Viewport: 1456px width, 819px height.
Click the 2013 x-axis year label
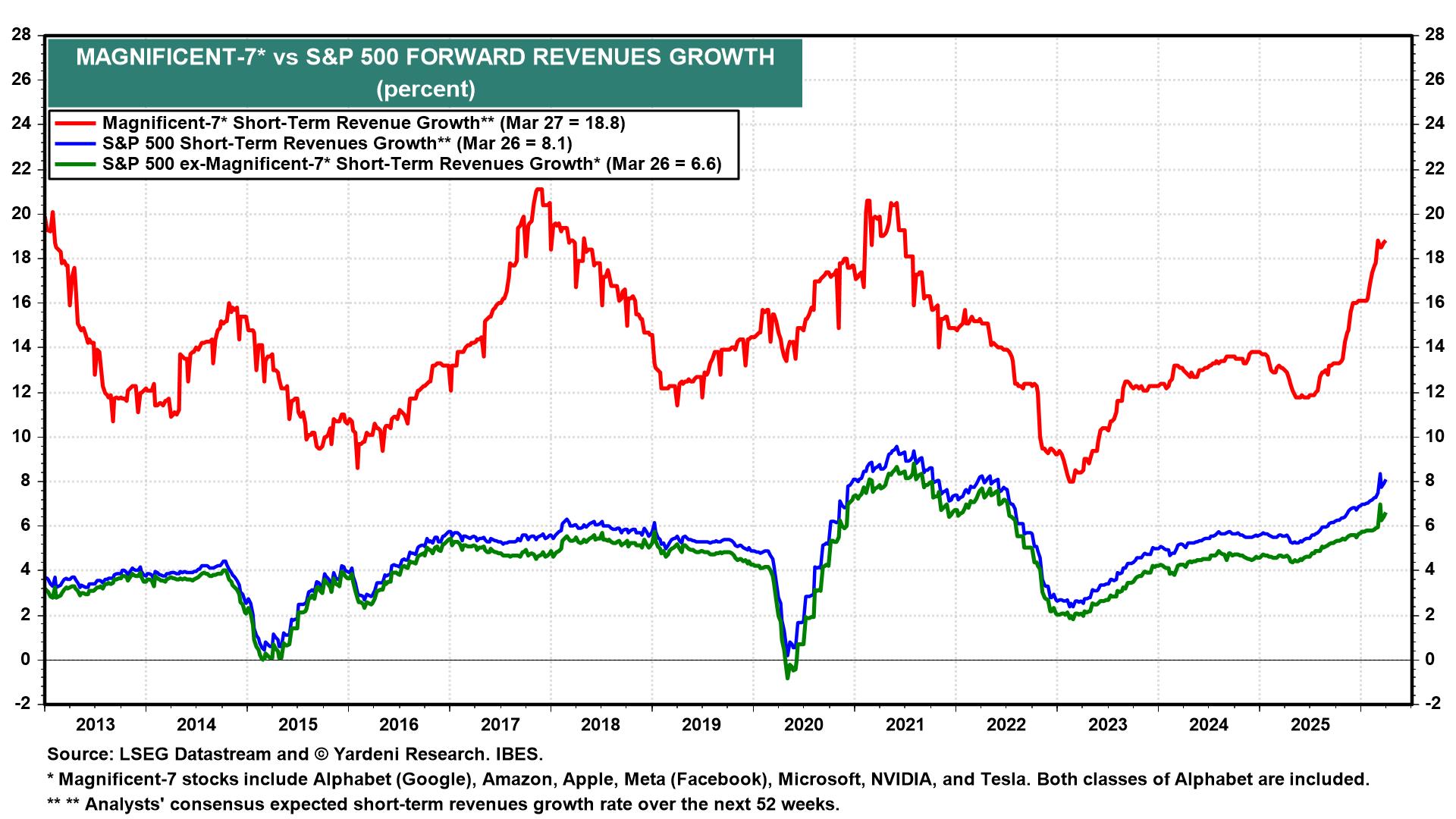point(96,725)
